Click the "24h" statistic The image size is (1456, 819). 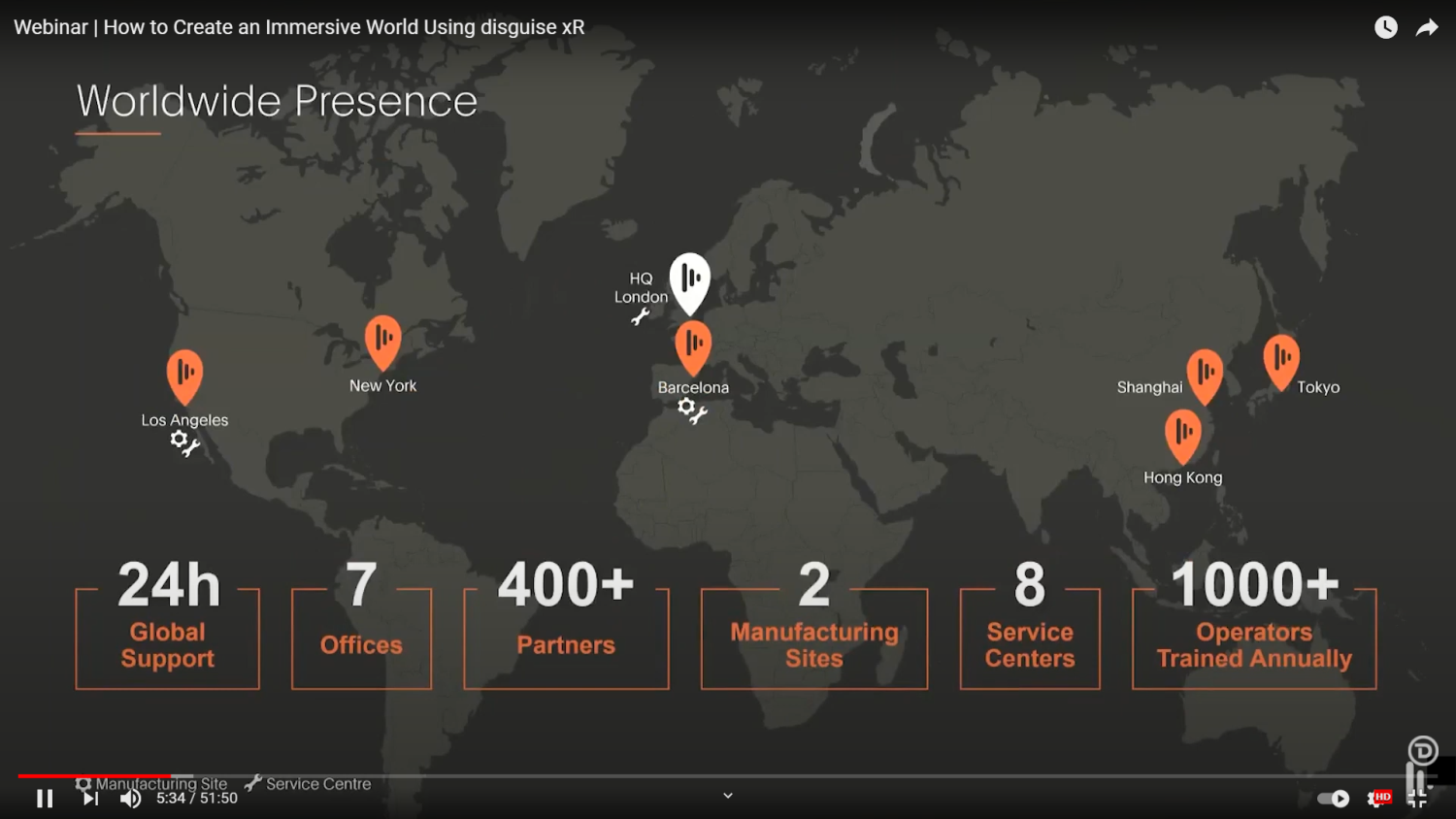pos(169,585)
